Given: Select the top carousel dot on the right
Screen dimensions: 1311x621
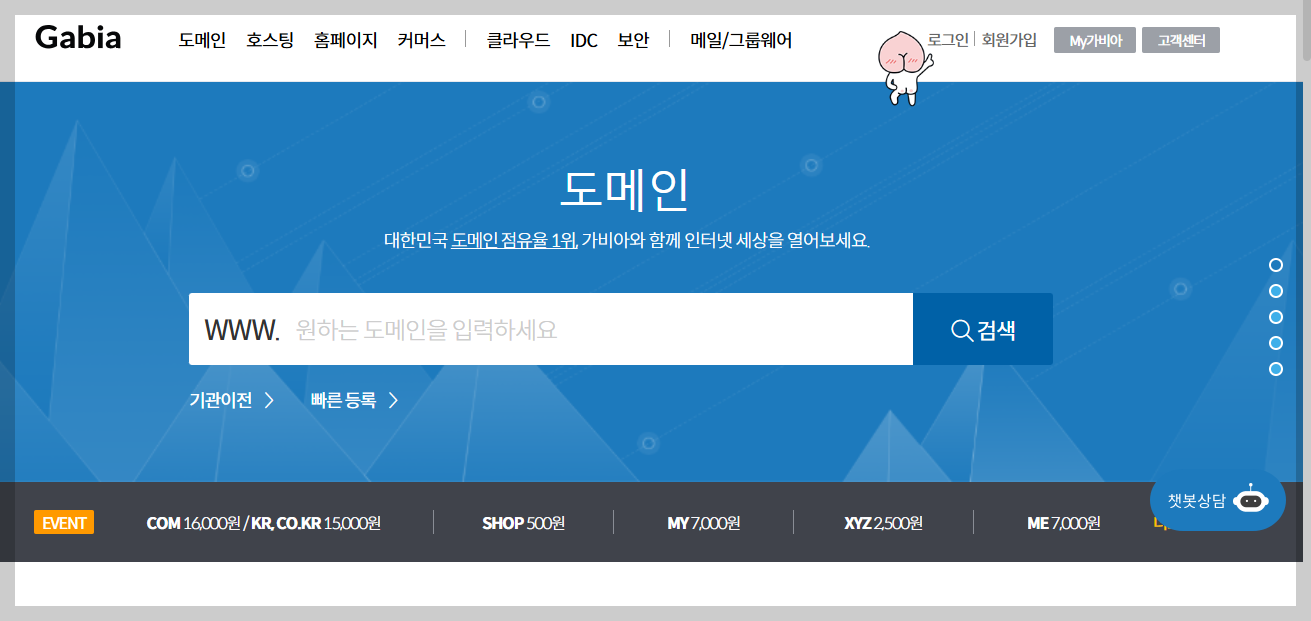Looking at the screenshot, I should [1275, 265].
